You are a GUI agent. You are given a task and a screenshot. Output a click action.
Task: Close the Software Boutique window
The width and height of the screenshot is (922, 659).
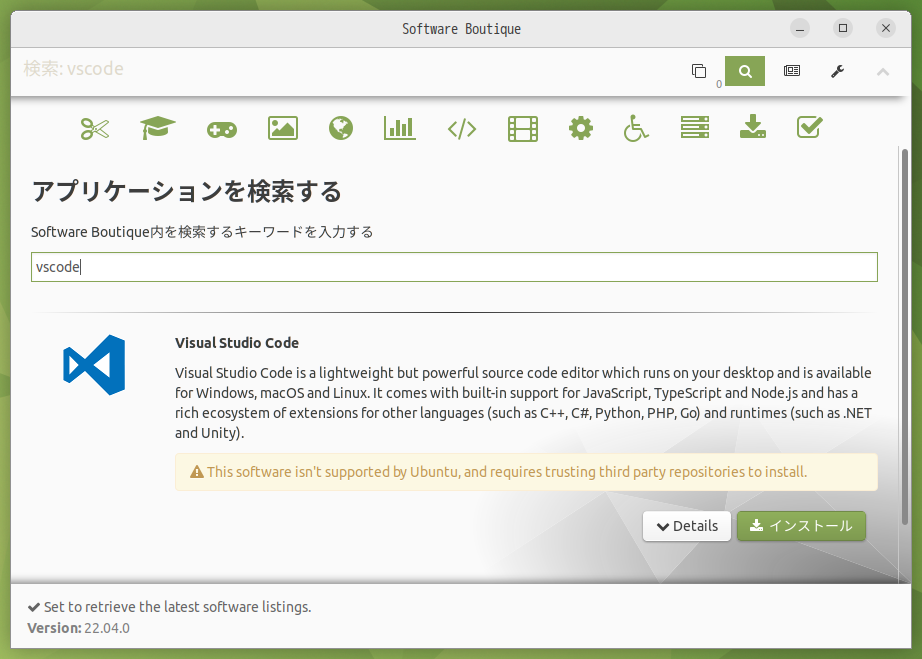click(886, 28)
